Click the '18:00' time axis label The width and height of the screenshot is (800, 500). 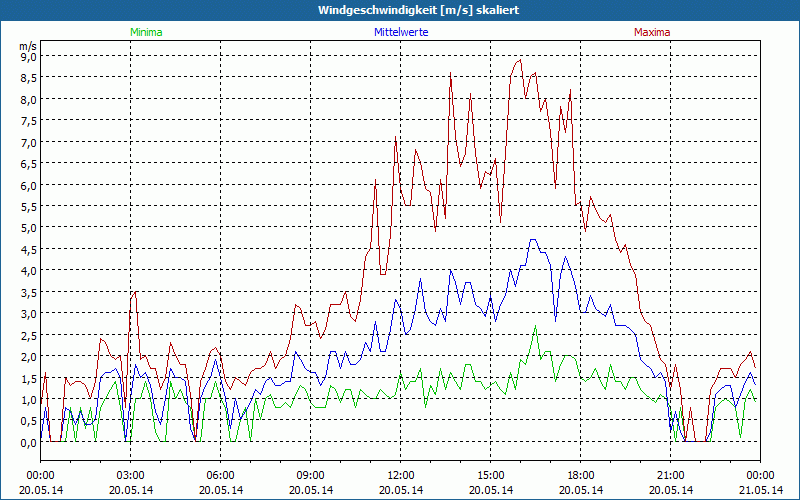tap(581, 476)
